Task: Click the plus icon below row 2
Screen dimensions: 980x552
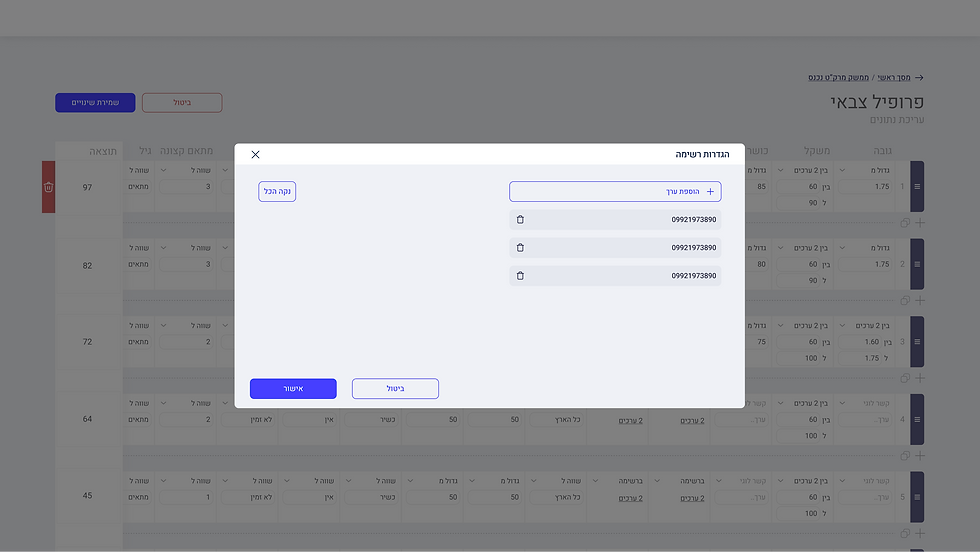Action: pyautogui.click(x=920, y=300)
